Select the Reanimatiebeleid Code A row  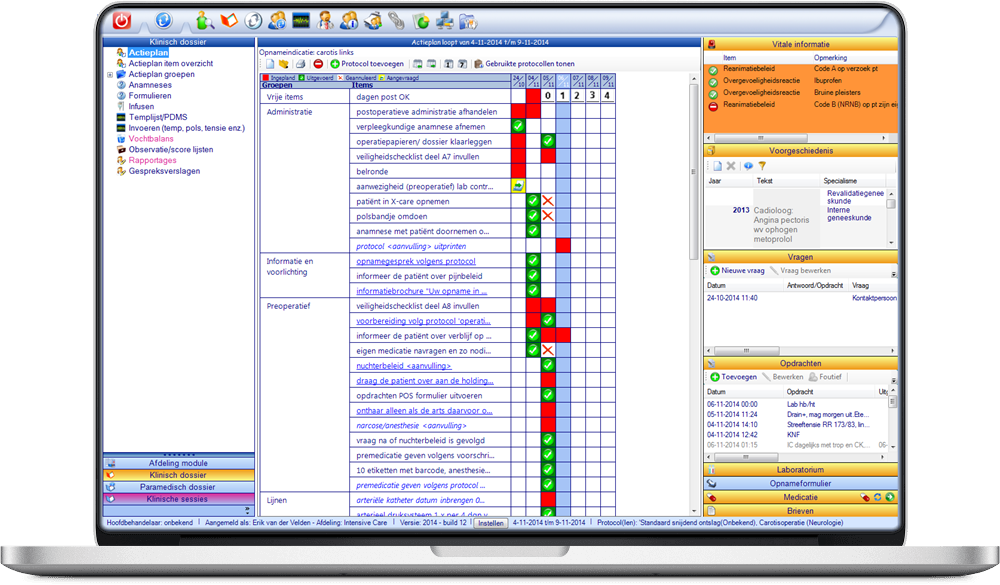click(800, 69)
